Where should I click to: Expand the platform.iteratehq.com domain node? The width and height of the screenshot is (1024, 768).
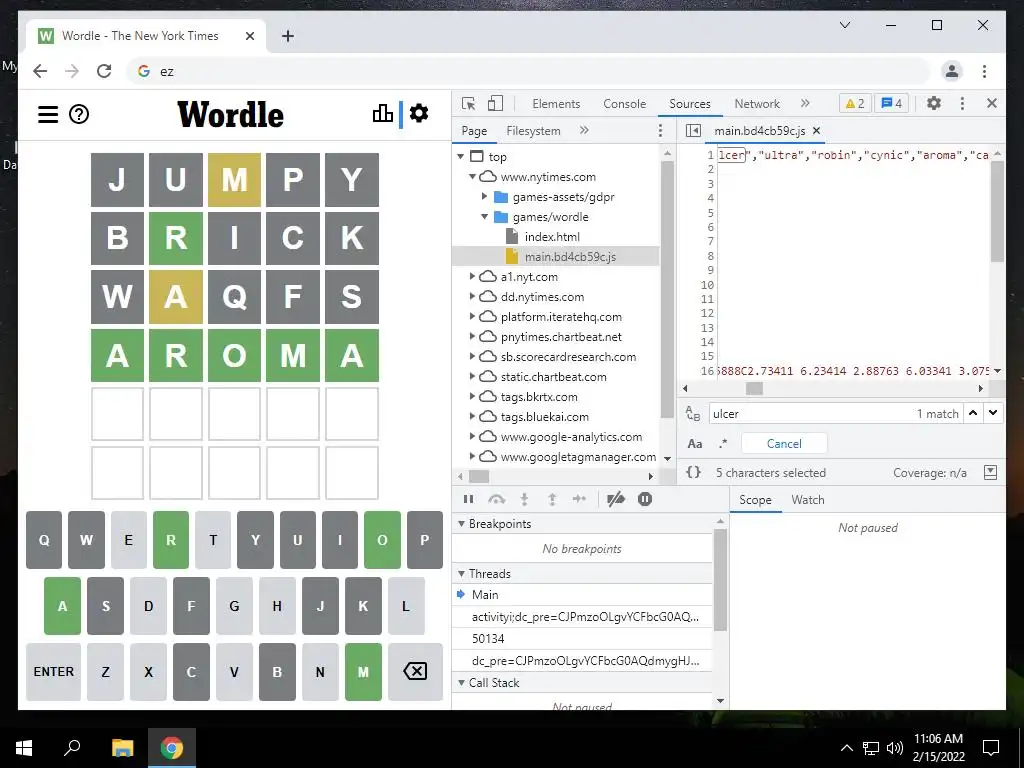473,317
